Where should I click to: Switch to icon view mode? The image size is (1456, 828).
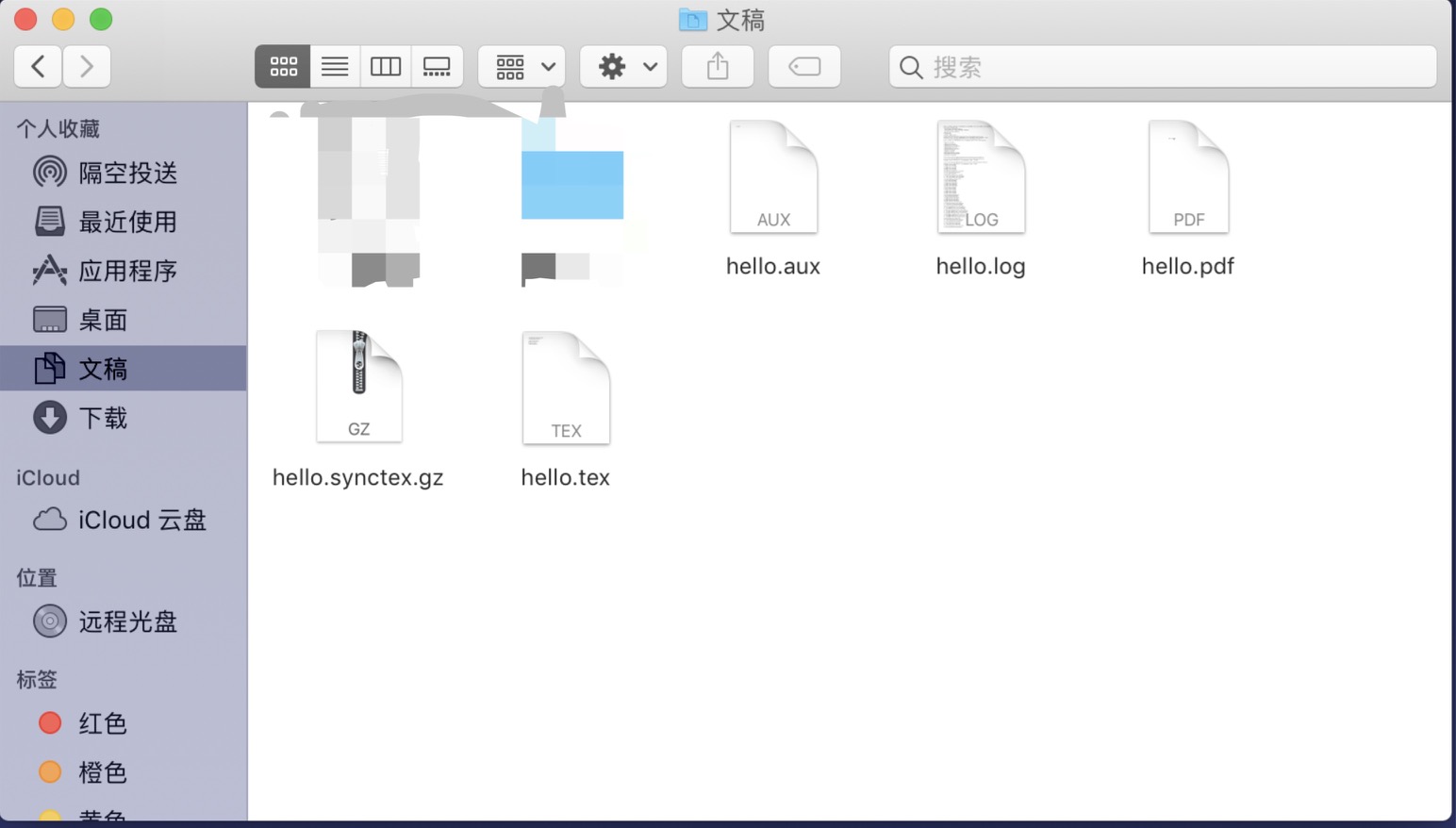click(x=282, y=66)
